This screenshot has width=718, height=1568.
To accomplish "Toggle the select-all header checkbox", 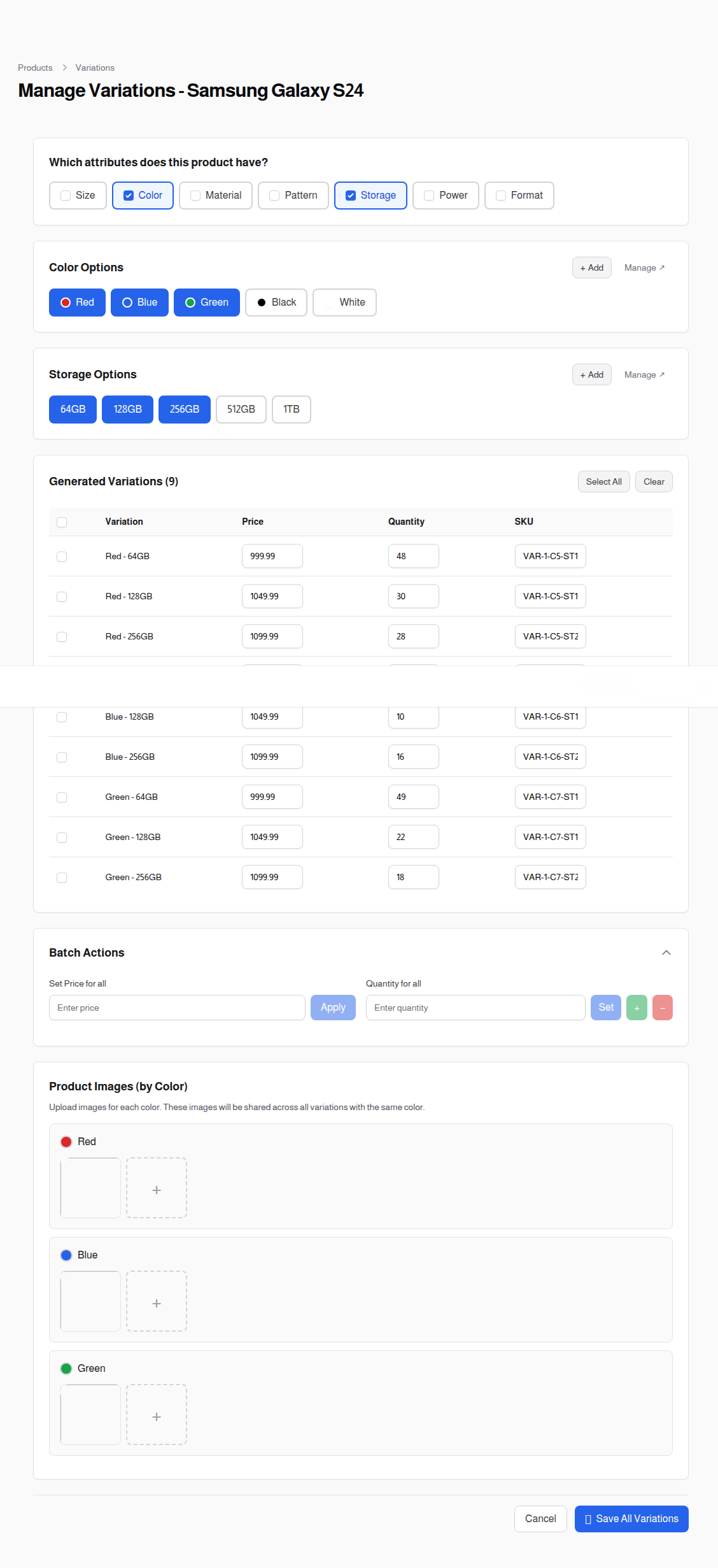I will coord(62,522).
